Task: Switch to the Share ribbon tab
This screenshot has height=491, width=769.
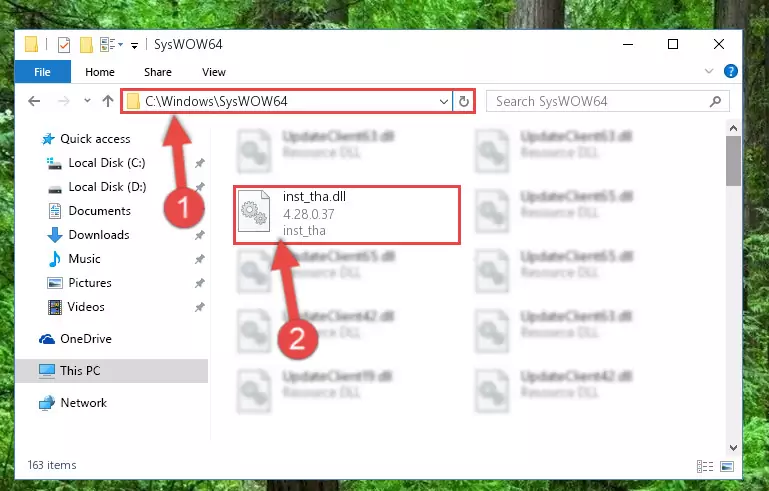Action: [x=158, y=72]
